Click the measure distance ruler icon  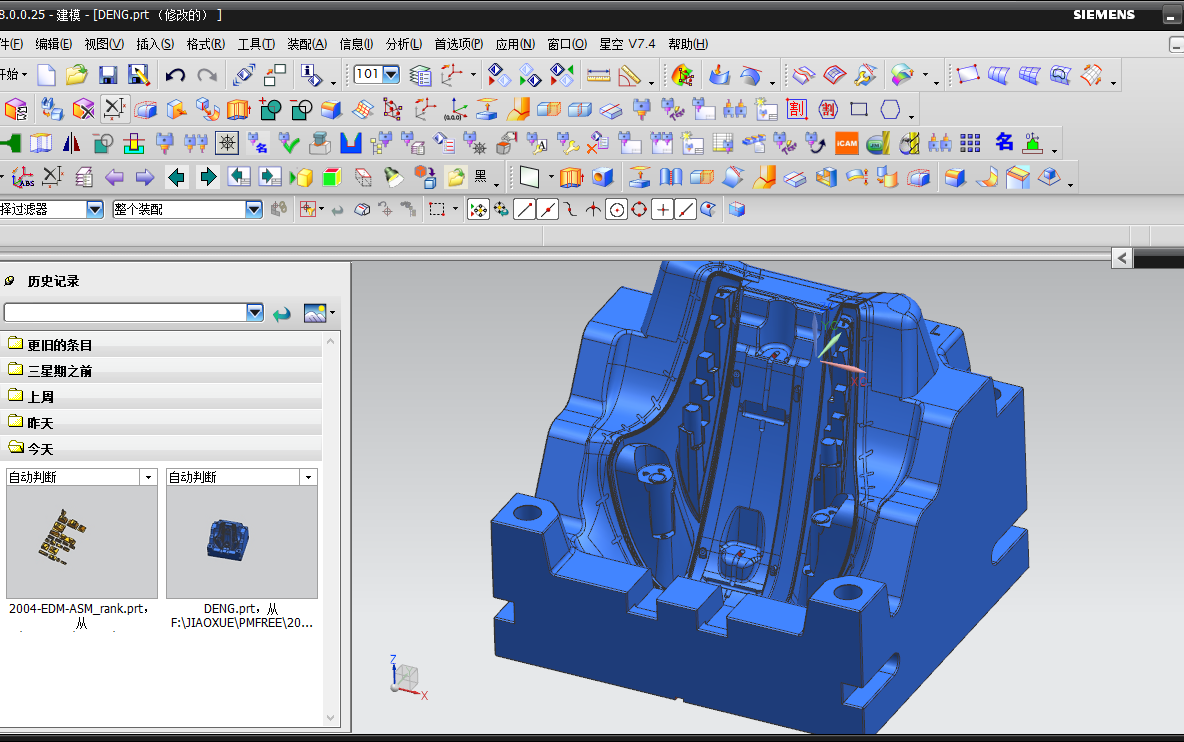coord(598,75)
